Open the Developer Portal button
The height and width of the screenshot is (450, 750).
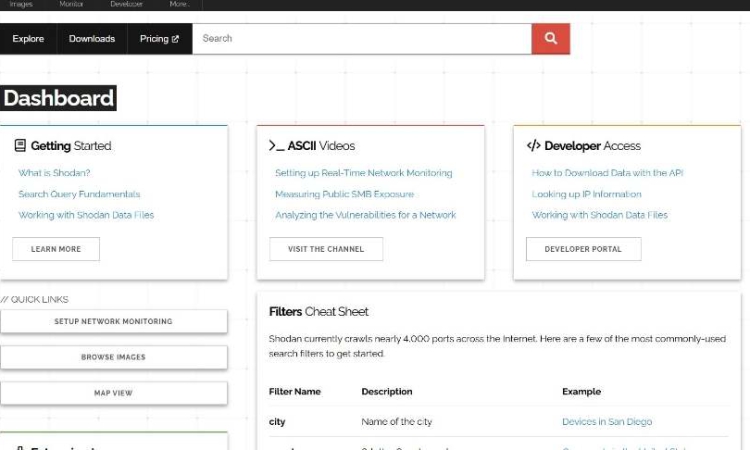(583, 249)
